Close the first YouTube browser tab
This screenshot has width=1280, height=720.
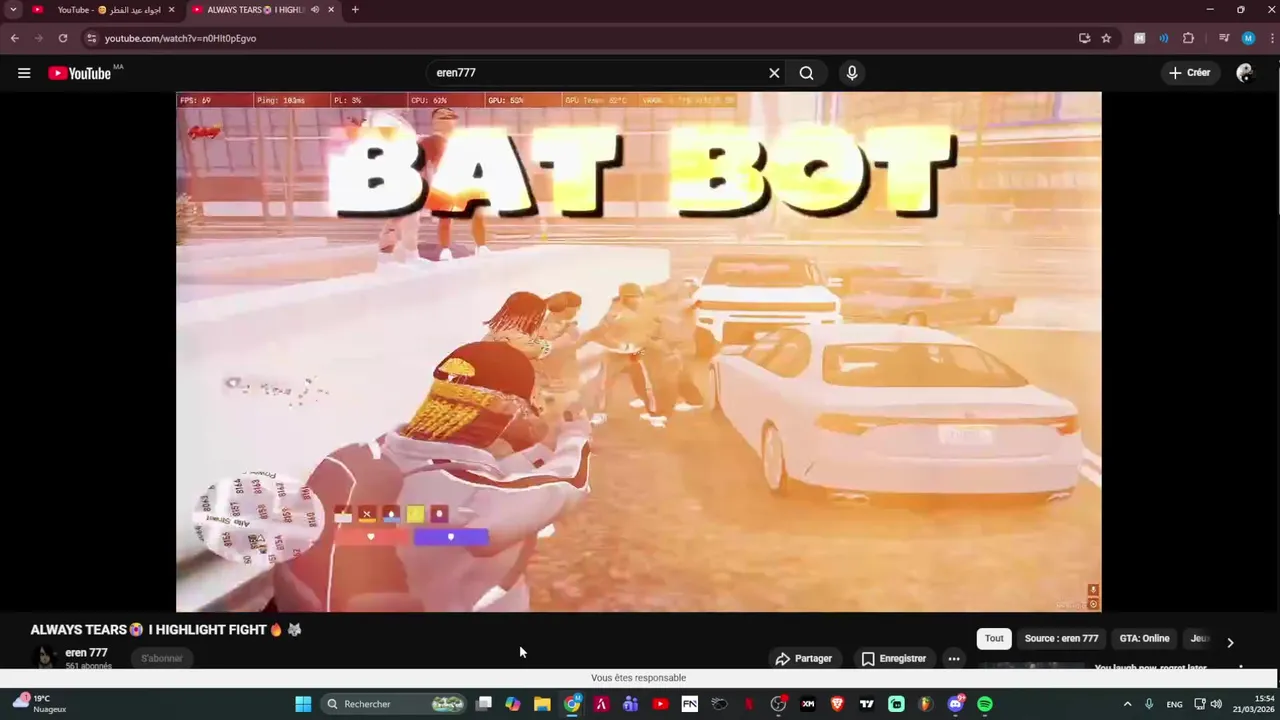171,10
